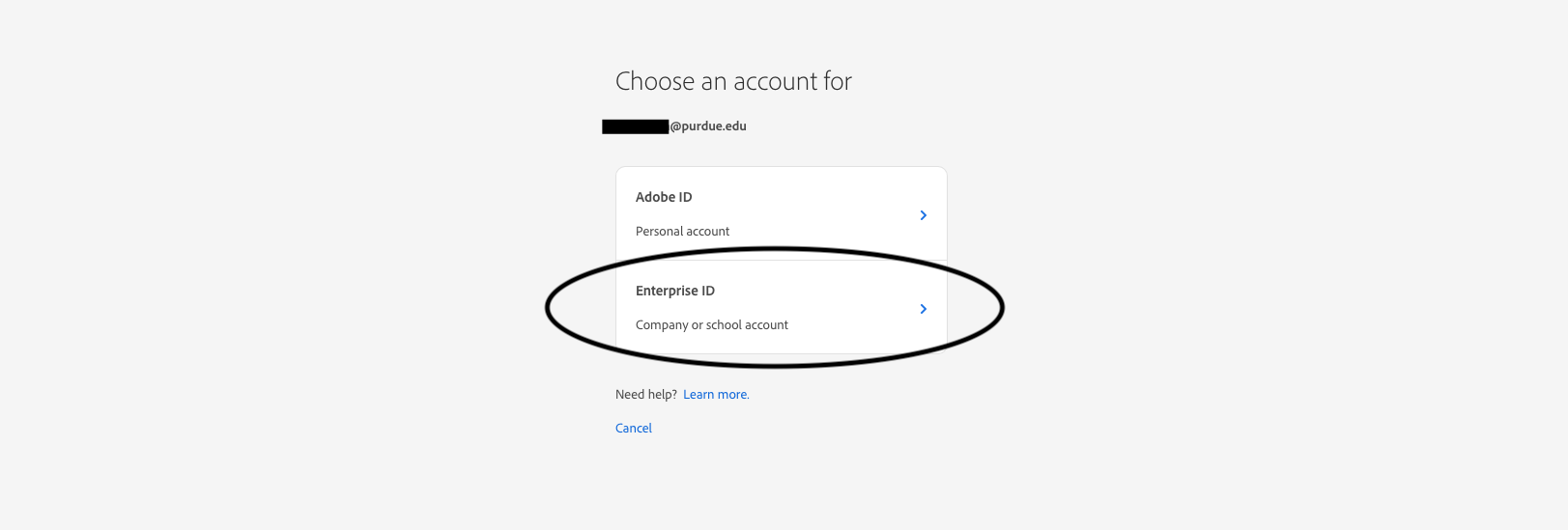Cancel the account selection
The width and height of the screenshot is (1568, 530).
coord(634,429)
